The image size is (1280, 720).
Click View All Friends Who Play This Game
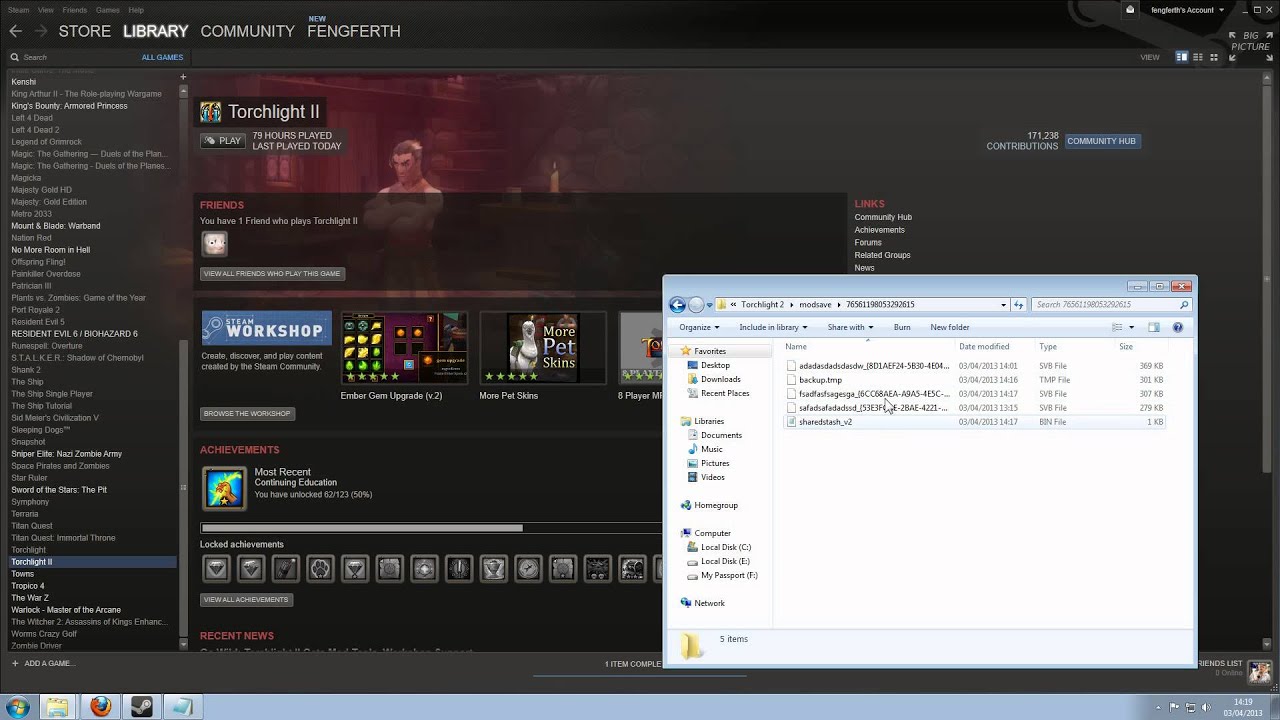pos(272,273)
